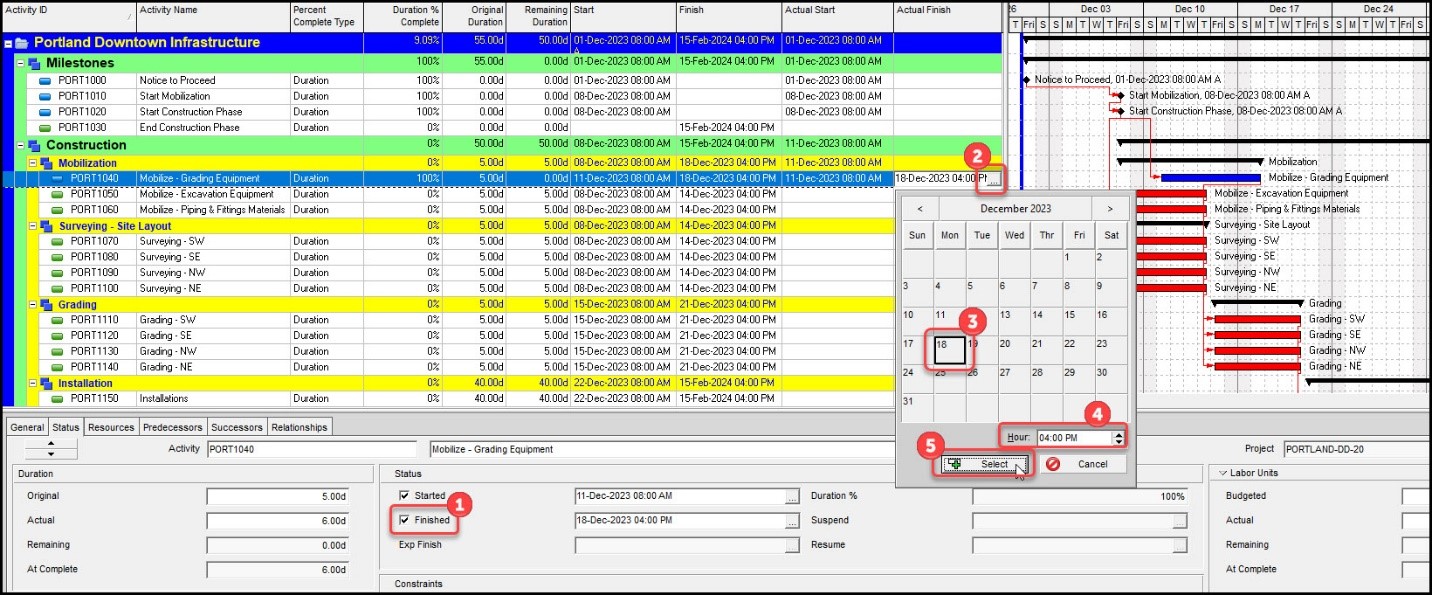Collapse the Mobilization WBS group
This screenshot has height=595, width=1432.
pos(32,163)
